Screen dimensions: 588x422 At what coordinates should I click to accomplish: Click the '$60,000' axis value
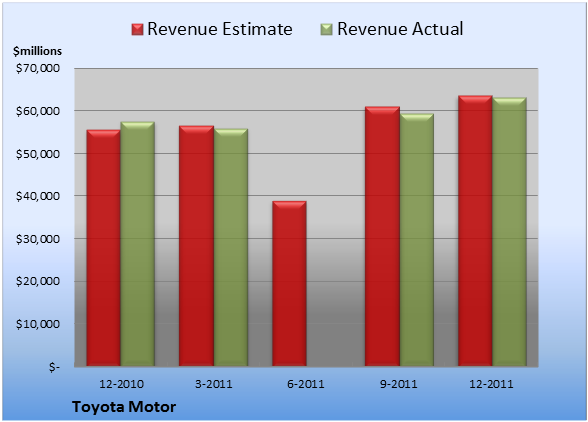click(x=38, y=111)
